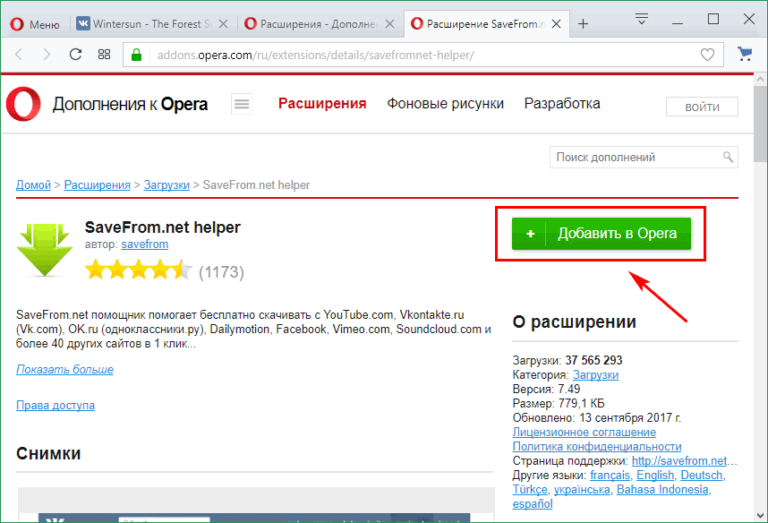Click Показать больше link
The width and height of the screenshot is (768, 523).
point(65,369)
